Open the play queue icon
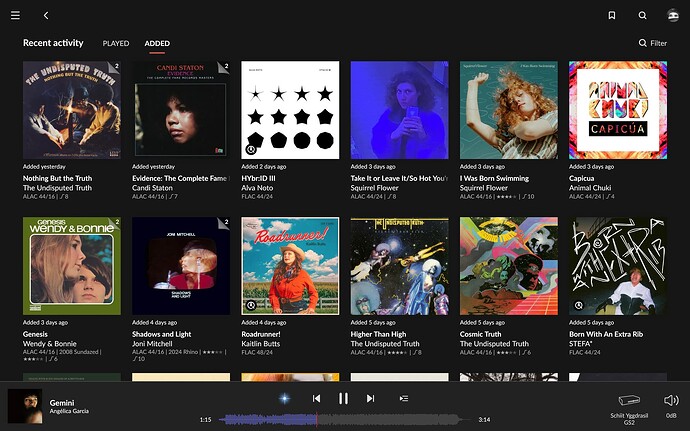This screenshot has height=431, width=690. [x=404, y=398]
